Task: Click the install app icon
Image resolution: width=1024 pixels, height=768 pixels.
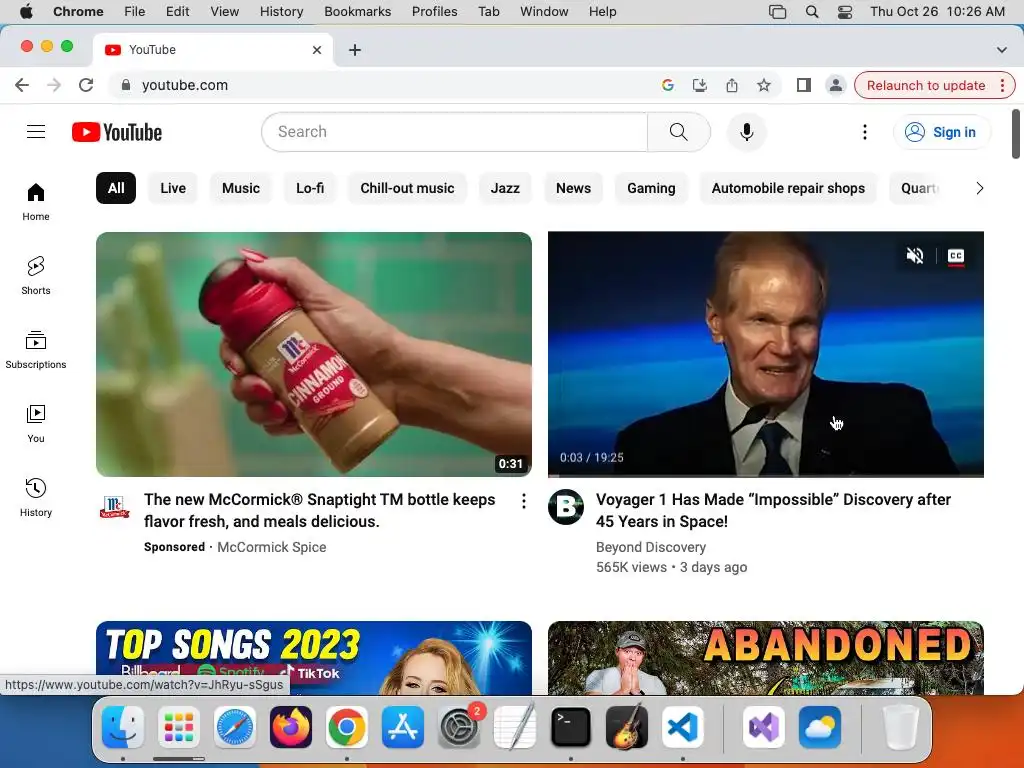Action: (699, 85)
